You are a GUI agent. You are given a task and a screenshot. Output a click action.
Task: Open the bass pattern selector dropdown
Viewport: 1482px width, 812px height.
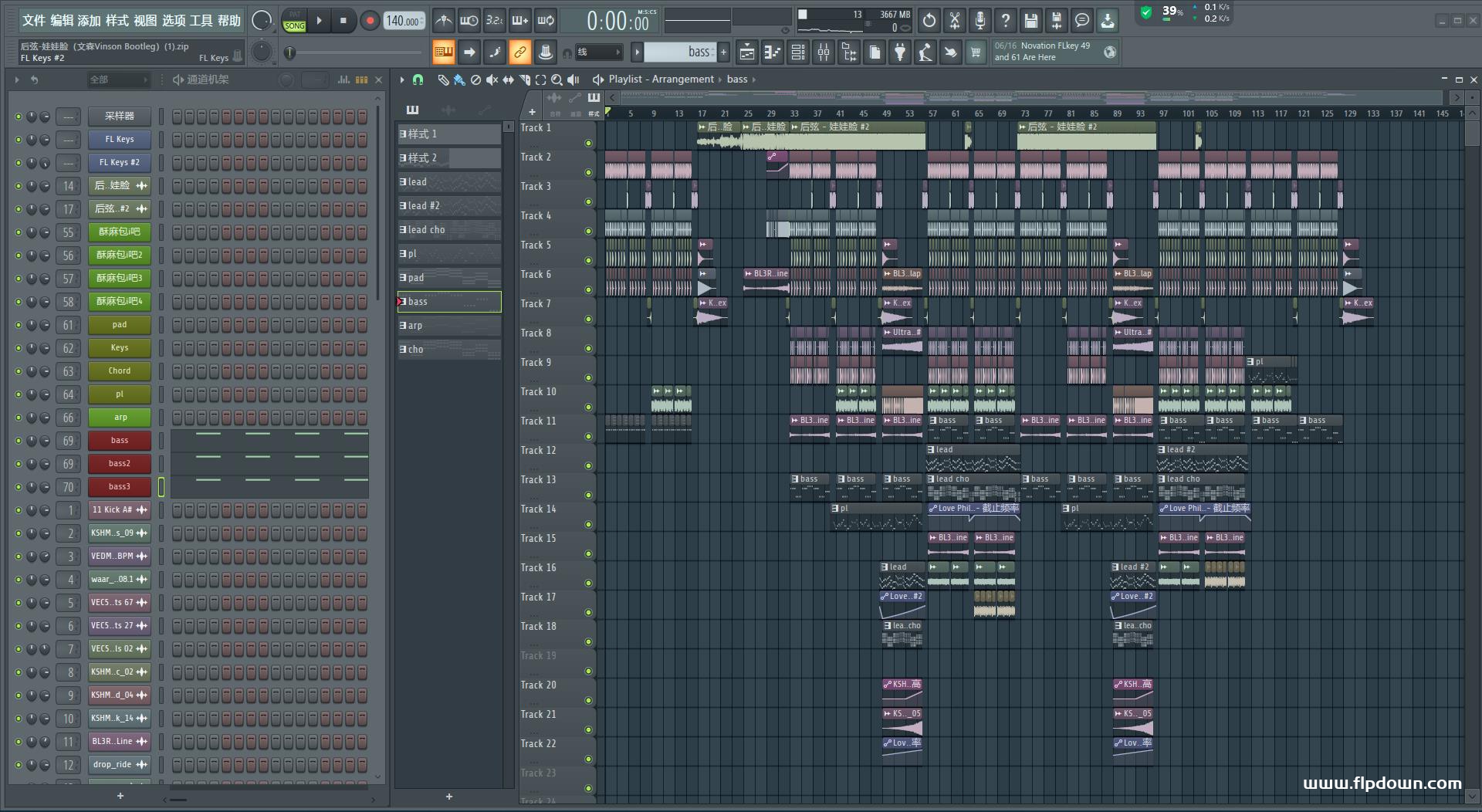tap(679, 52)
